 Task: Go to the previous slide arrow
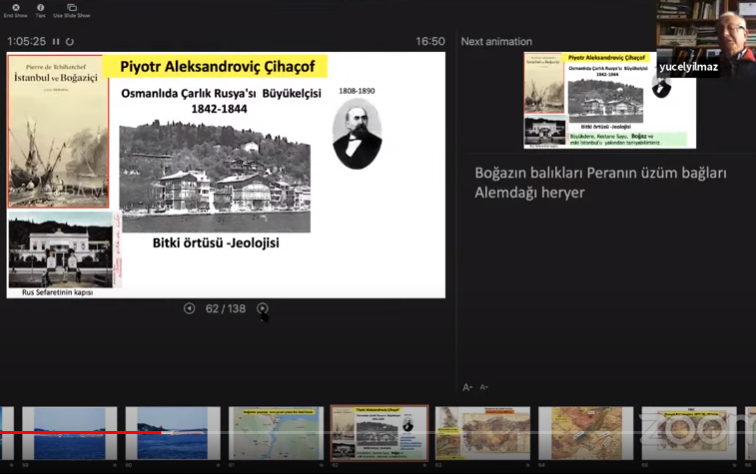pyautogui.click(x=189, y=308)
